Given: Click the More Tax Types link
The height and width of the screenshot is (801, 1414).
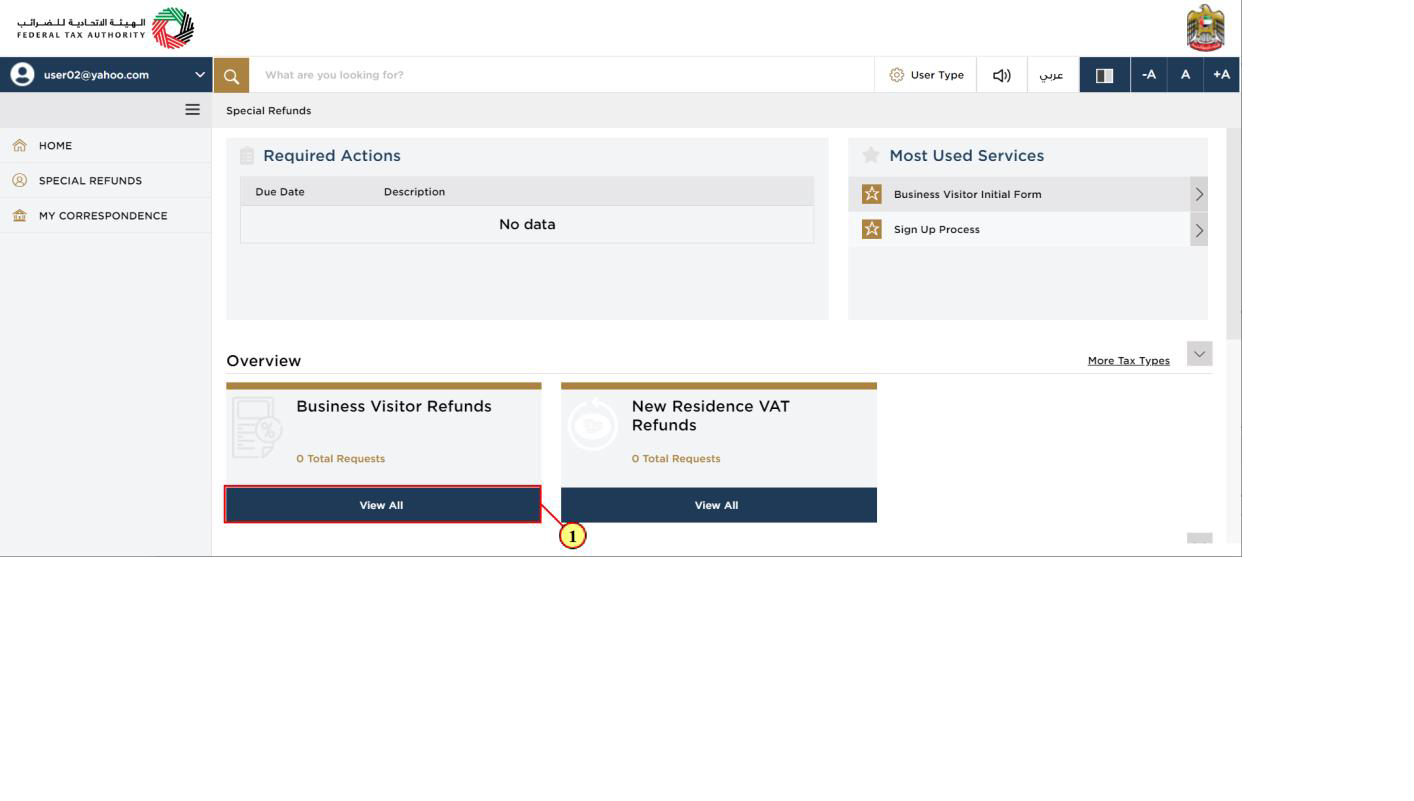Looking at the screenshot, I should pos(1128,360).
